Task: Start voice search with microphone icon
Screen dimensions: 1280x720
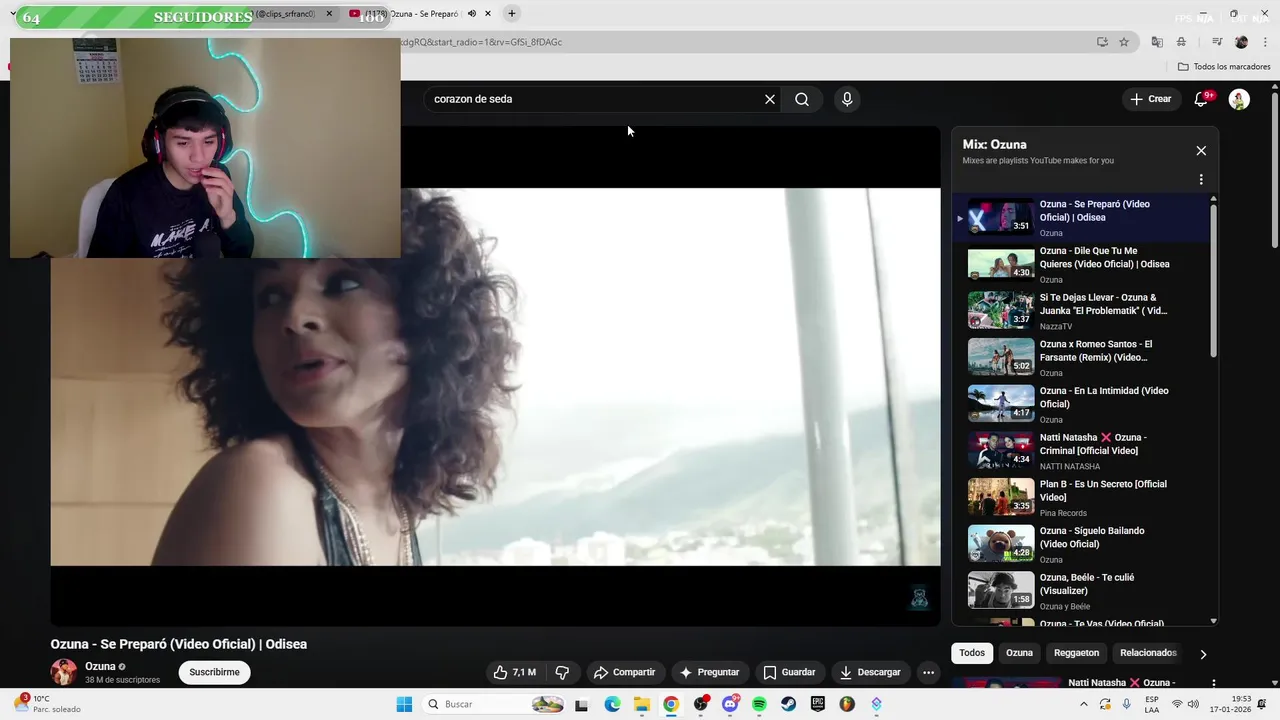Action: tap(847, 99)
